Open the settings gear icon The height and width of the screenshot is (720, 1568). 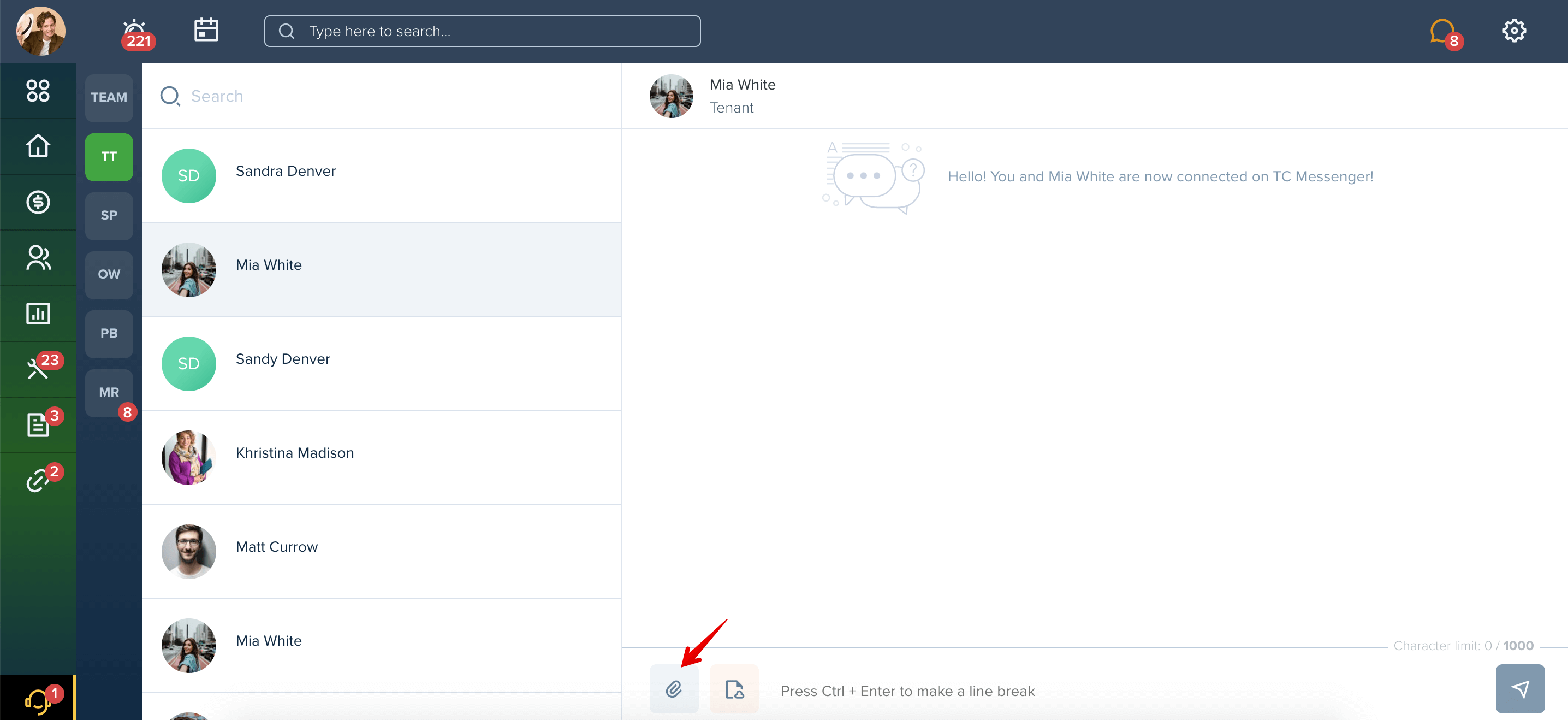[1514, 31]
